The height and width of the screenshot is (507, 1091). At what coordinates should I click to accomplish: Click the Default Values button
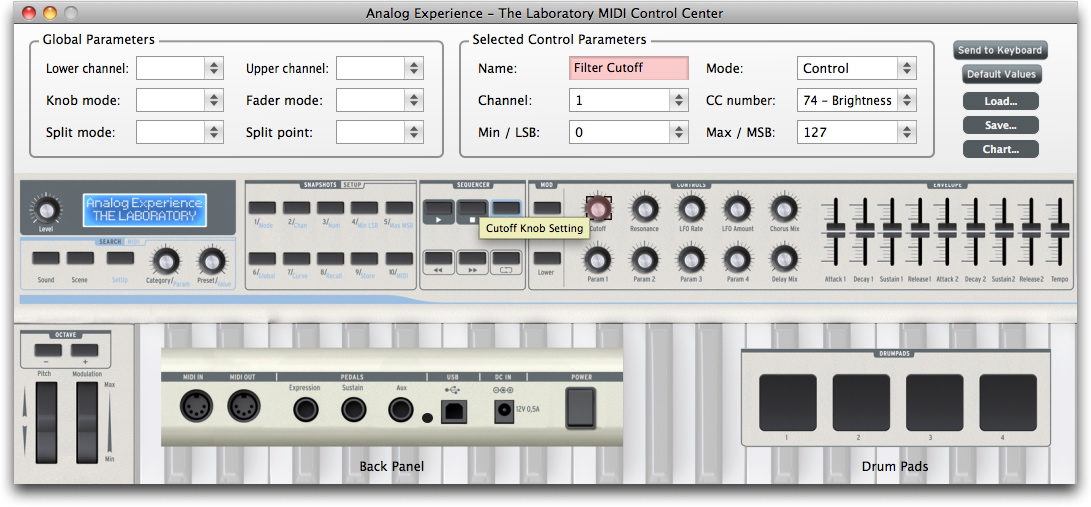[x=1001, y=74]
